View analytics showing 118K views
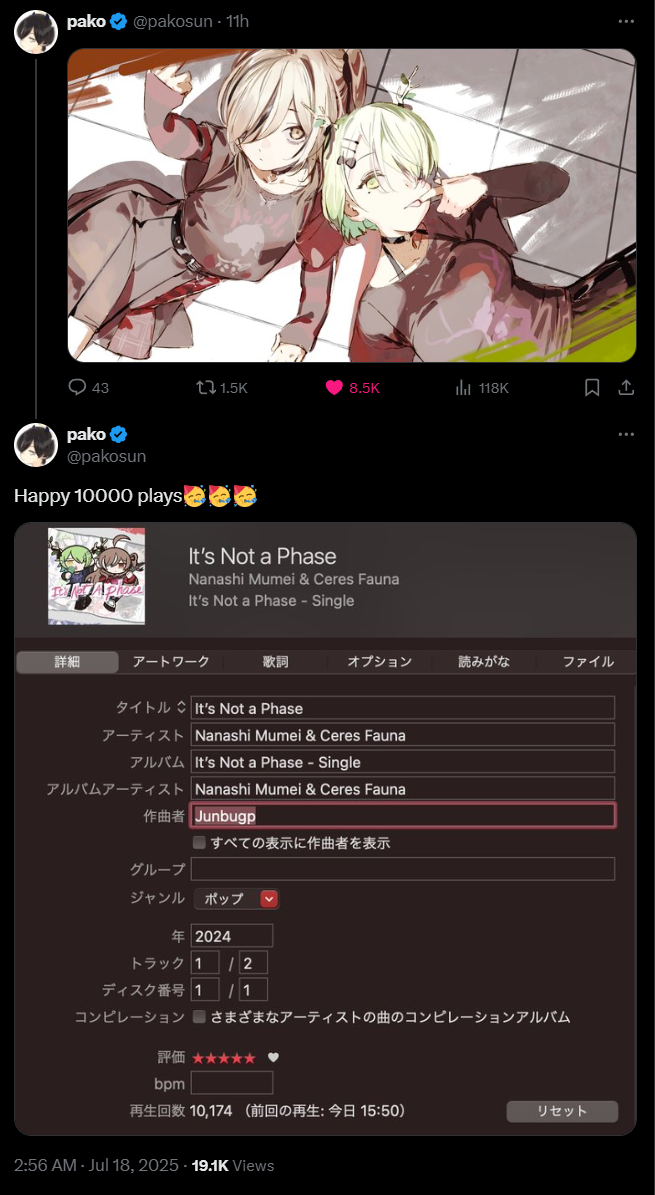655x1195 pixels. [x=481, y=388]
